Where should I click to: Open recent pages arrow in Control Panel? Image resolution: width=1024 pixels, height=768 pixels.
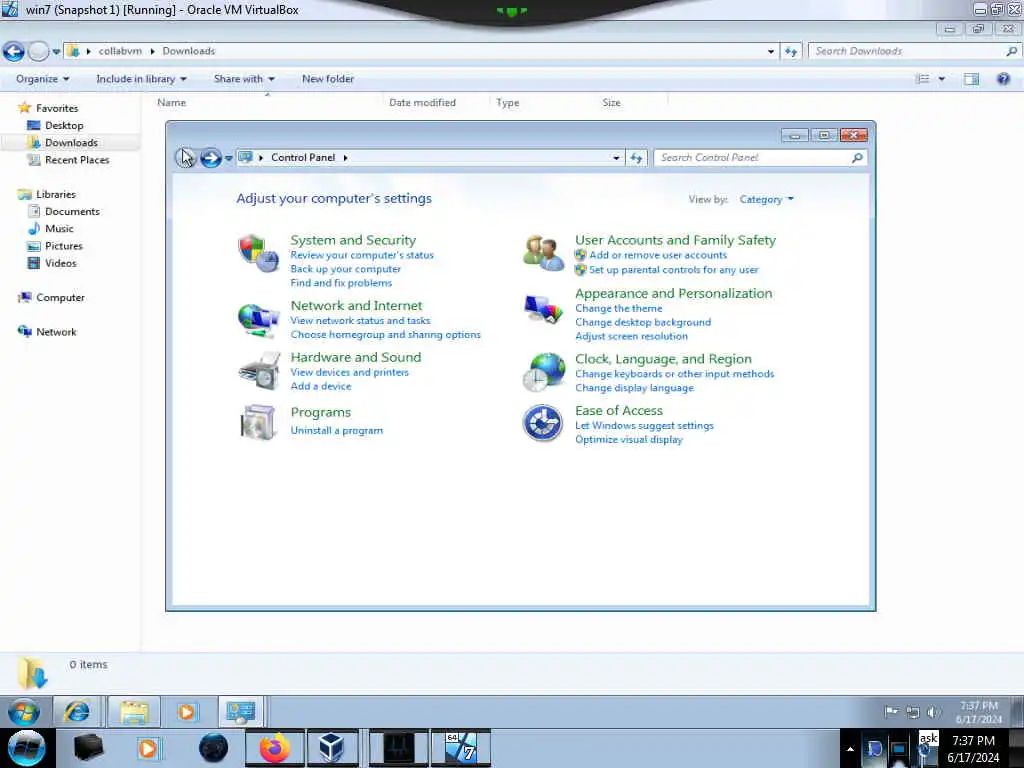pos(229,158)
